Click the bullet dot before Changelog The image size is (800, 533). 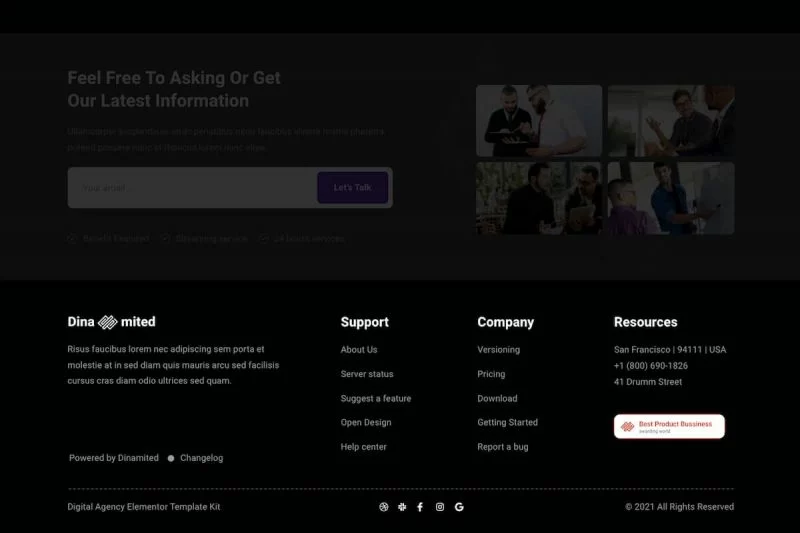[171, 458]
